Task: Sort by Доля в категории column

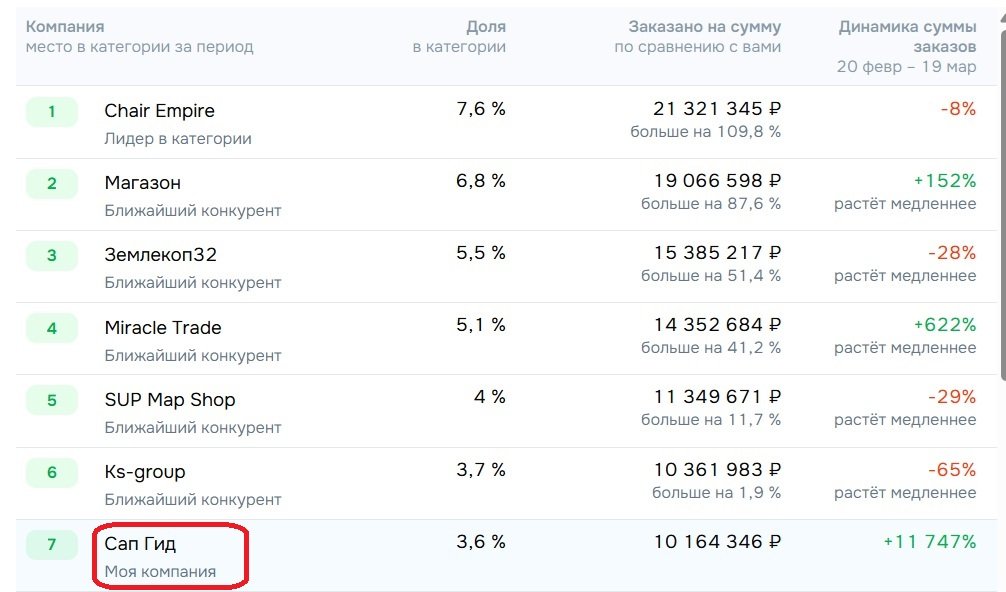Action: click(485, 27)
